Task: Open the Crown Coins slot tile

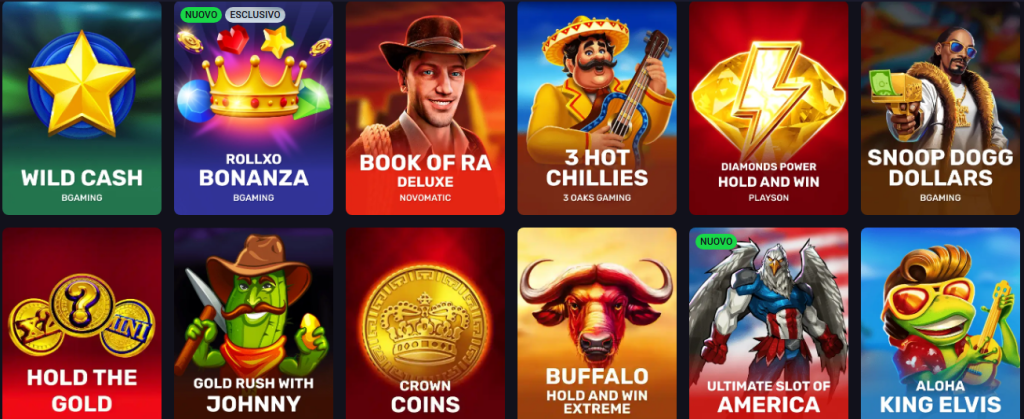Action: [x=425, y=323]
